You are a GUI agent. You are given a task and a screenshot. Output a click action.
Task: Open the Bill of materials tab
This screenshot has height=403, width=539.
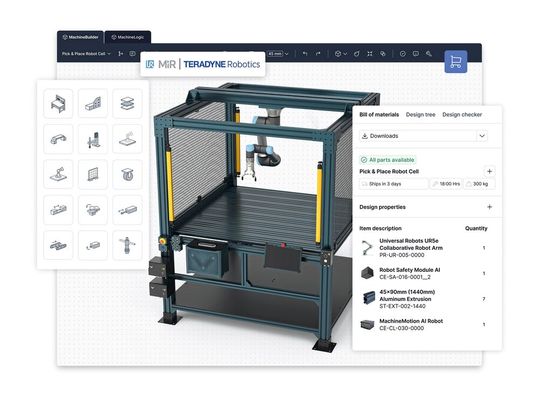tap(379, 115)
